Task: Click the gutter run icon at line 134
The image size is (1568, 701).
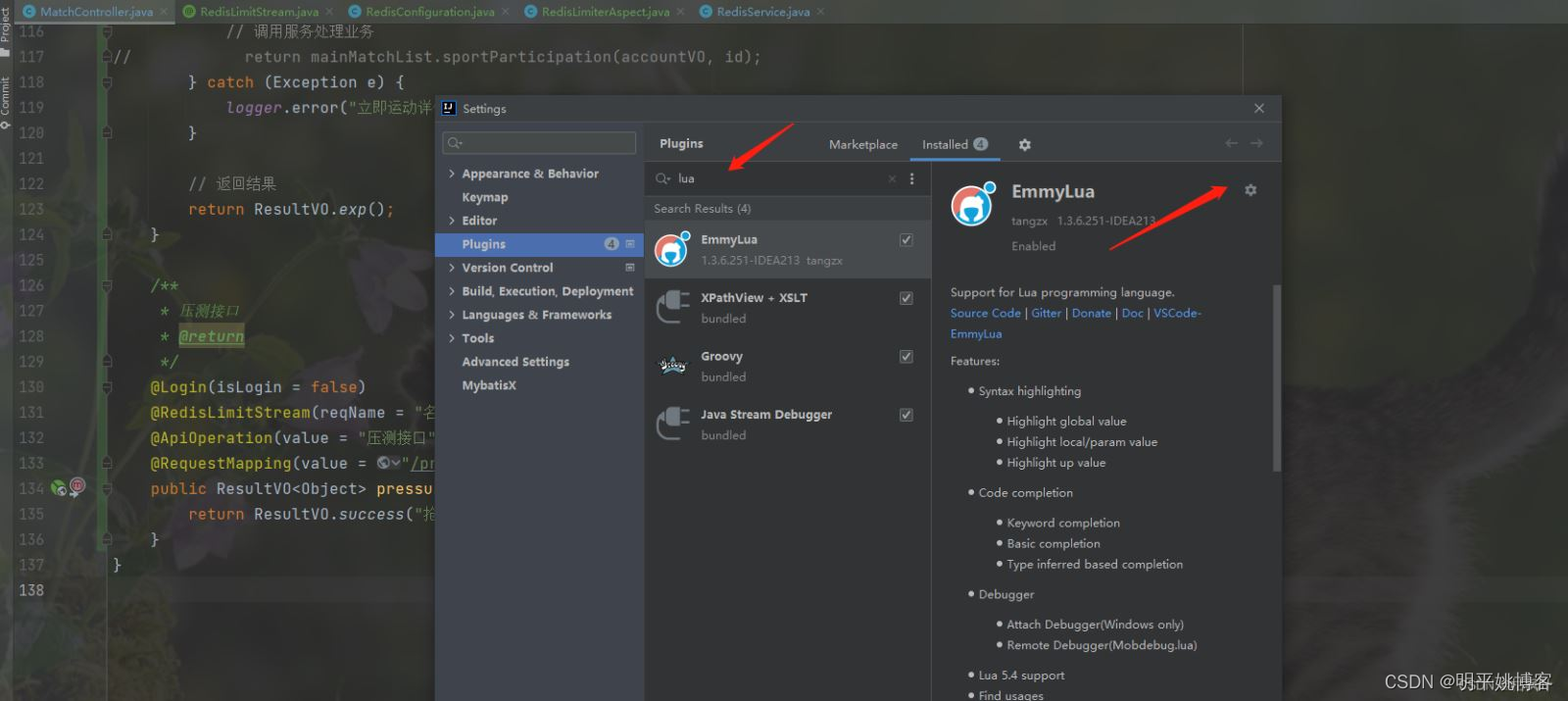Action: [x=59, y=488]
